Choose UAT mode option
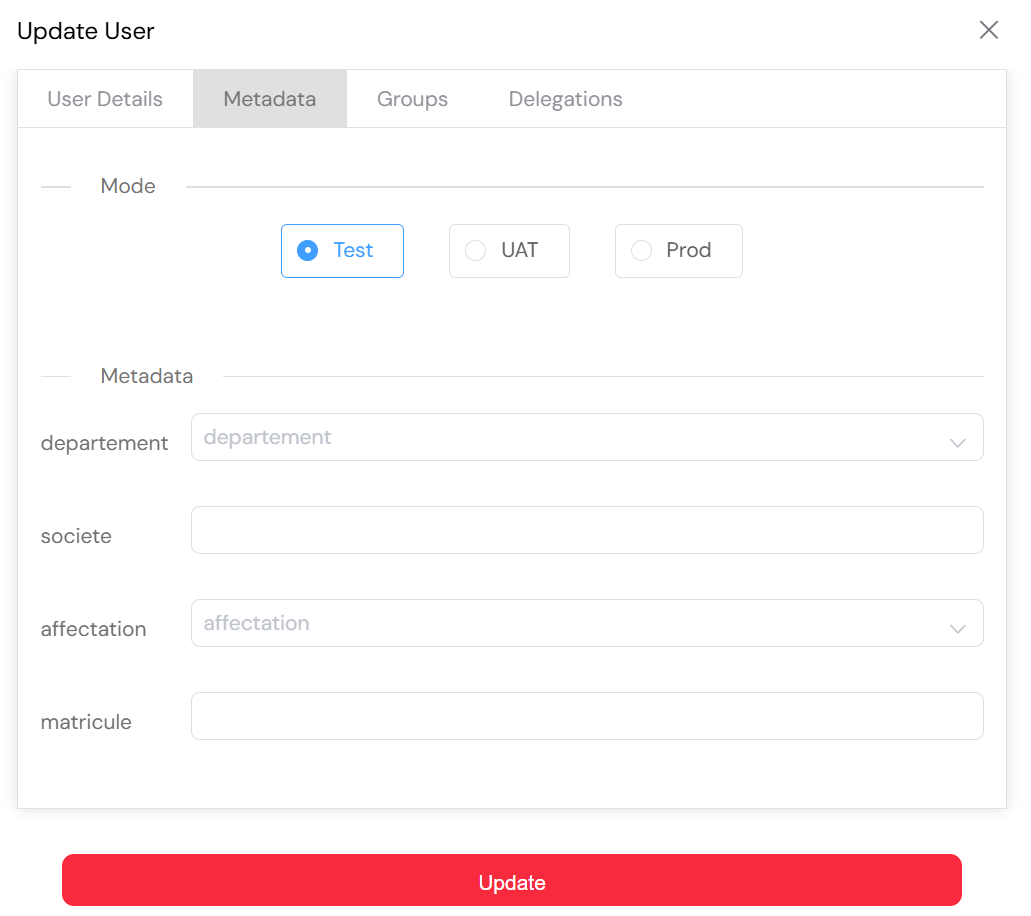The width and height of the screenshot is (1031, 916). (x=509, y=251)
